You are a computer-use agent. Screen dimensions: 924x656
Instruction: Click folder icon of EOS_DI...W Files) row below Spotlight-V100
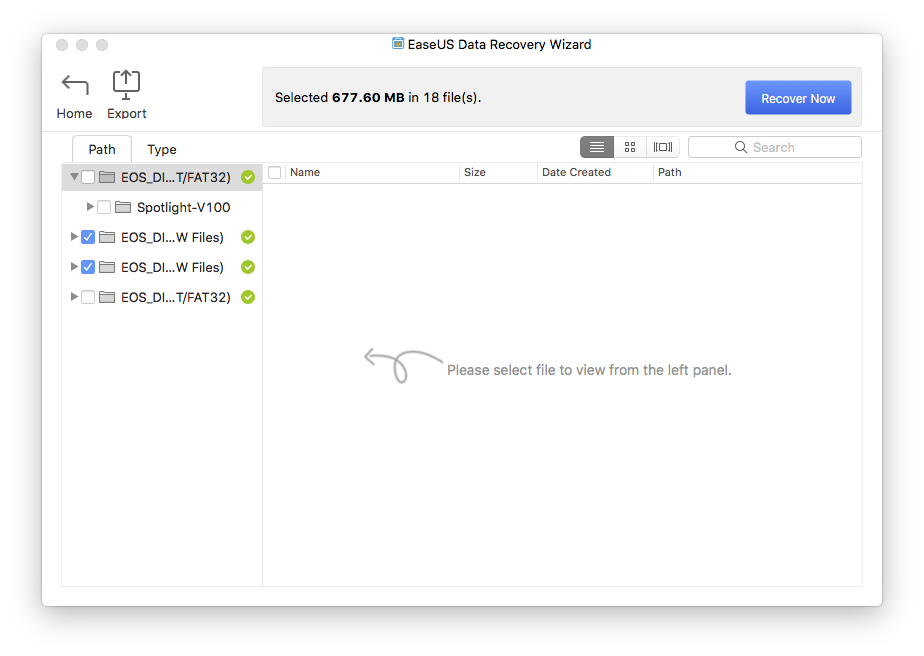pos(107,237)
